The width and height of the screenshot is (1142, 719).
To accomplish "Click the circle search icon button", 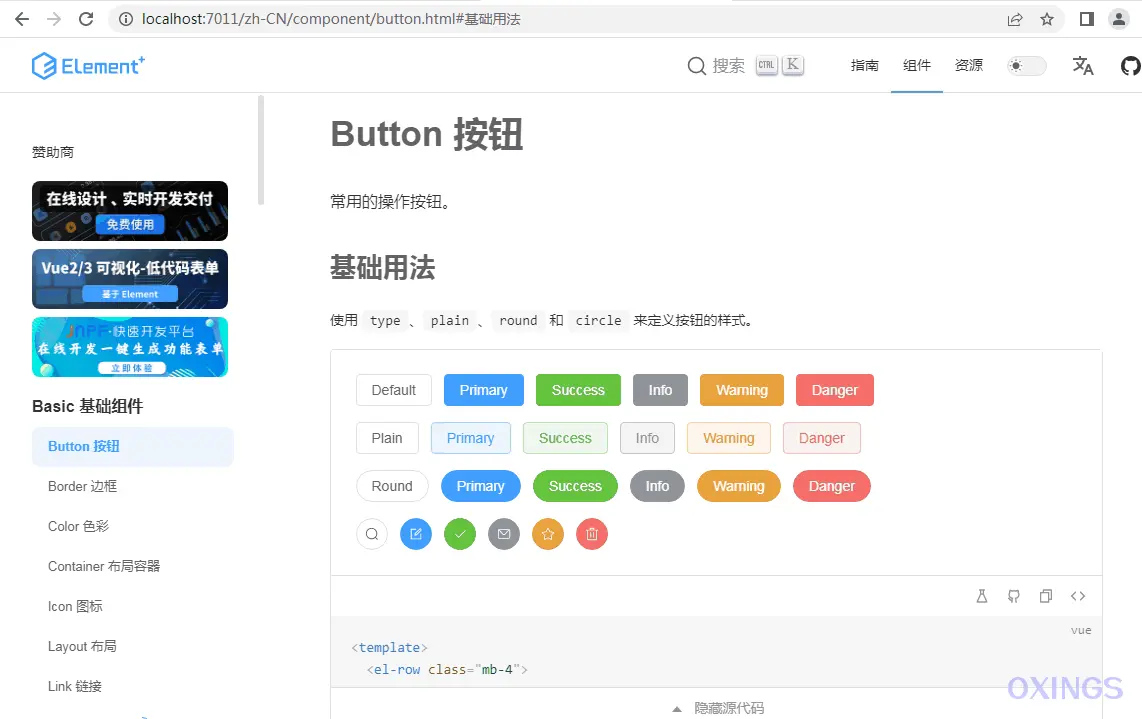I will (371, 534).
